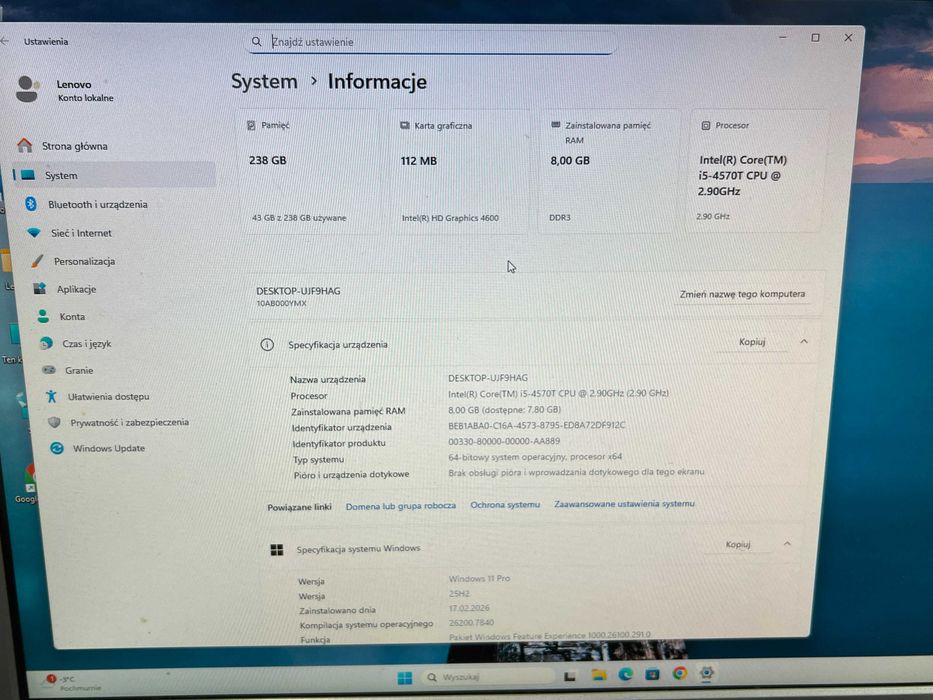Screen dimensions: 933x700
Task: Focus the Znajdź ustawienie search field
Action: (x=430, y=42)
